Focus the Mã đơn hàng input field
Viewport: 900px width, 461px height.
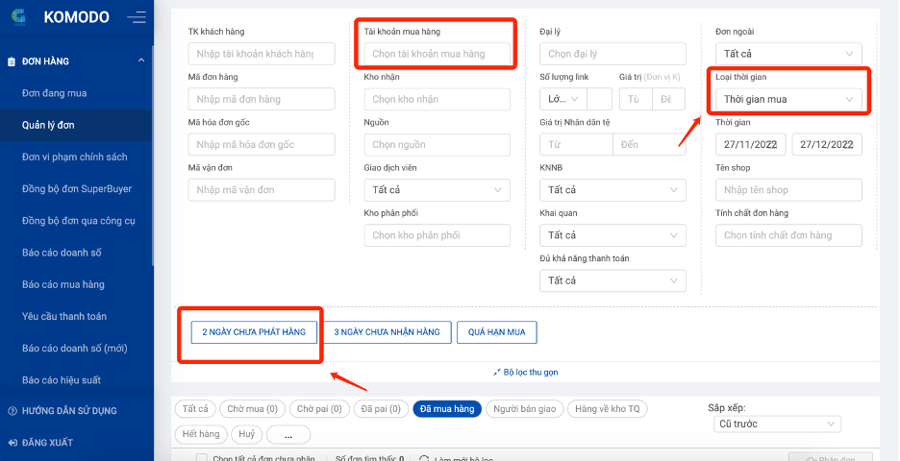coord(261,99)
